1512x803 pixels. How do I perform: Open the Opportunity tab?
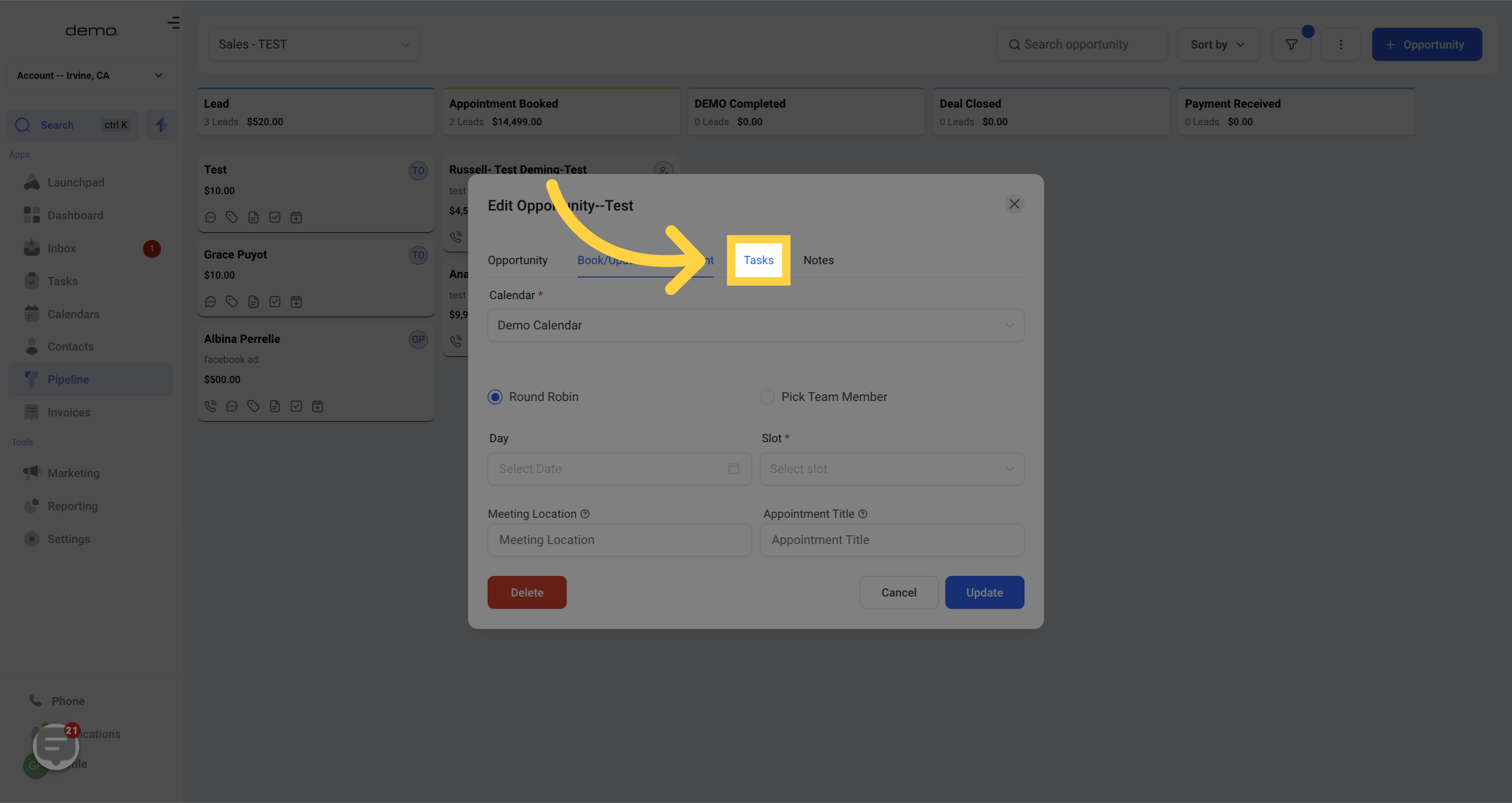[517, 260]
